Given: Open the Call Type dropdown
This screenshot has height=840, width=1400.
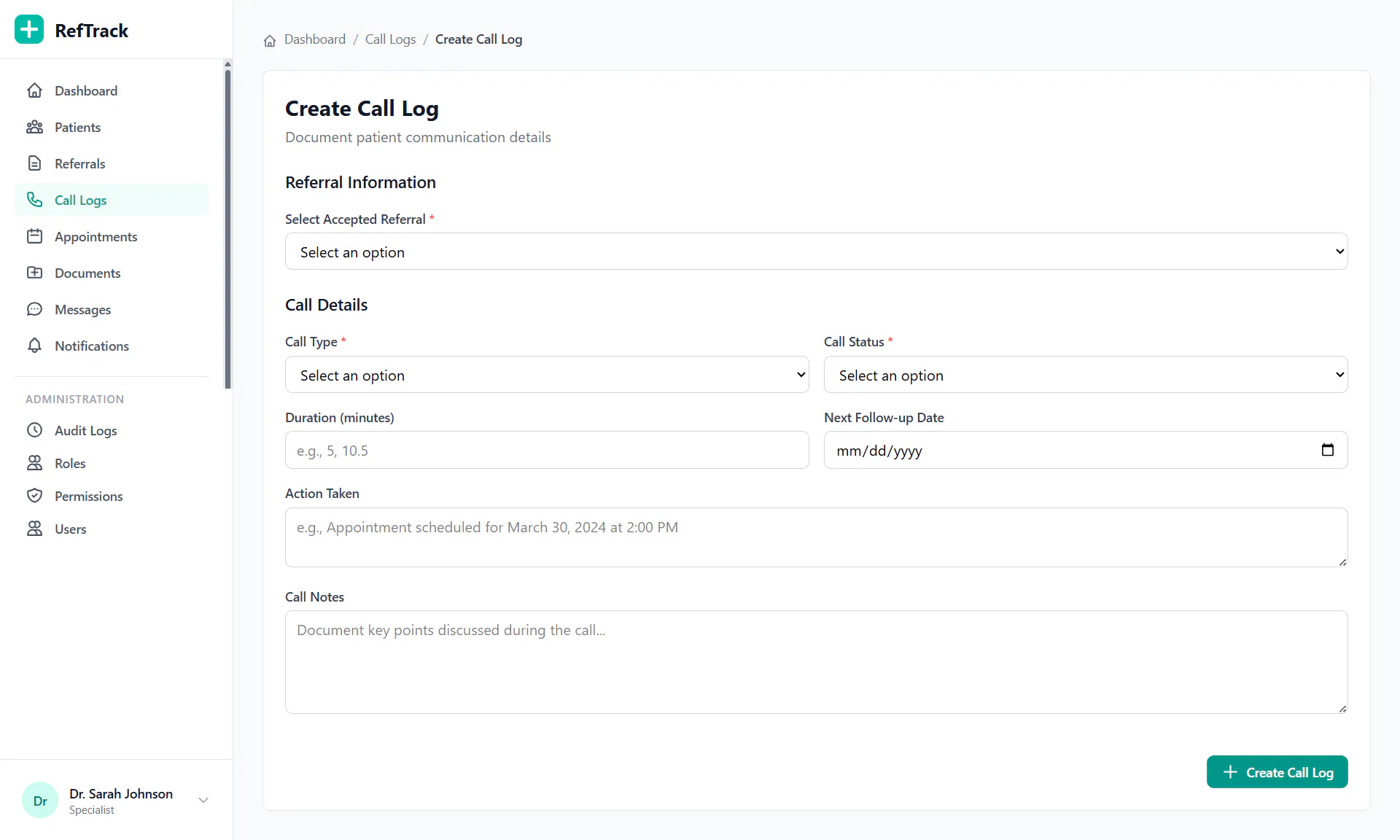Looking at the screenshot, I should pyautogui.click(x=547, y=375).
